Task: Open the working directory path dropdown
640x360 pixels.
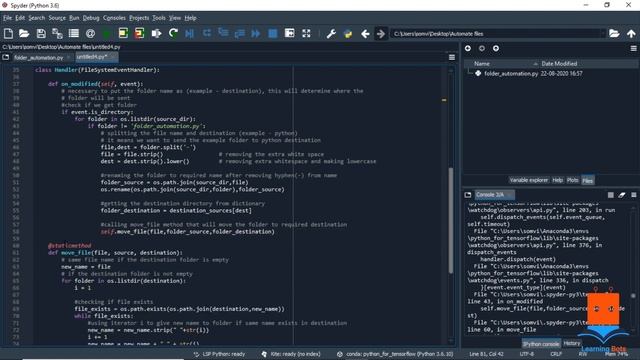Action: click(x=602, y=33)
